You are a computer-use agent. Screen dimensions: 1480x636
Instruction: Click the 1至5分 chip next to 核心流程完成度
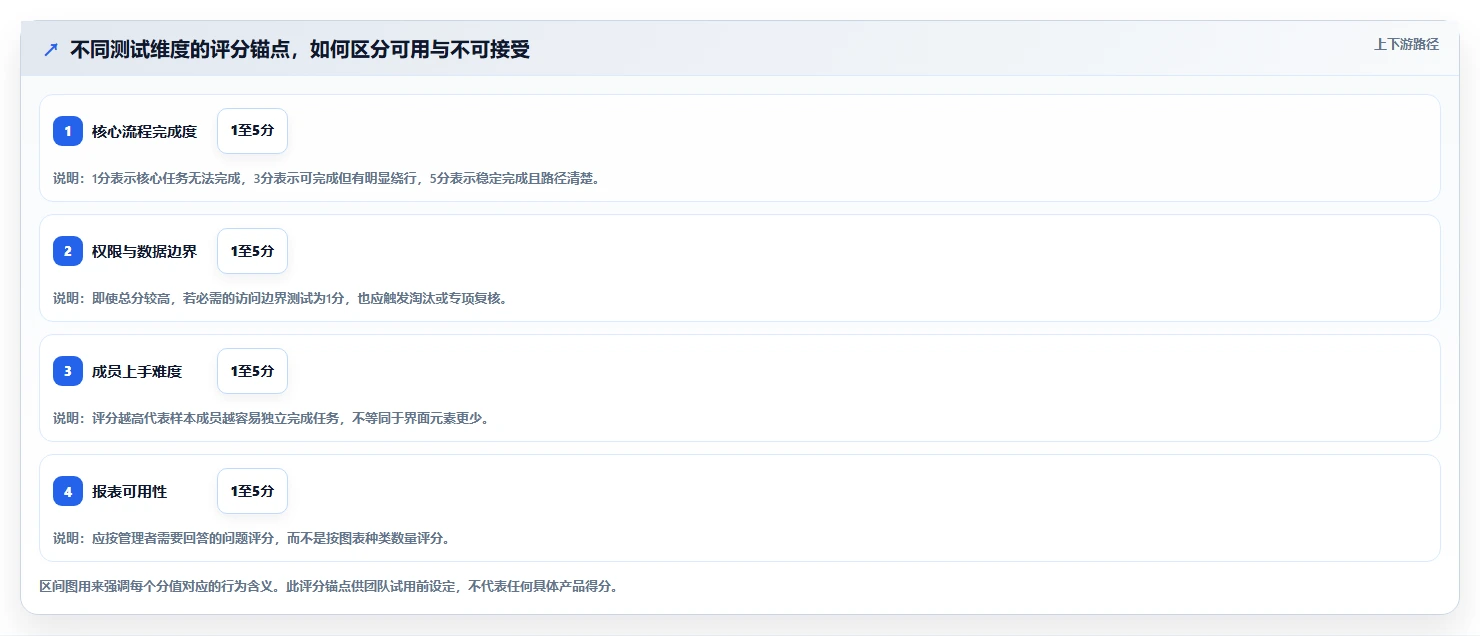252,131
